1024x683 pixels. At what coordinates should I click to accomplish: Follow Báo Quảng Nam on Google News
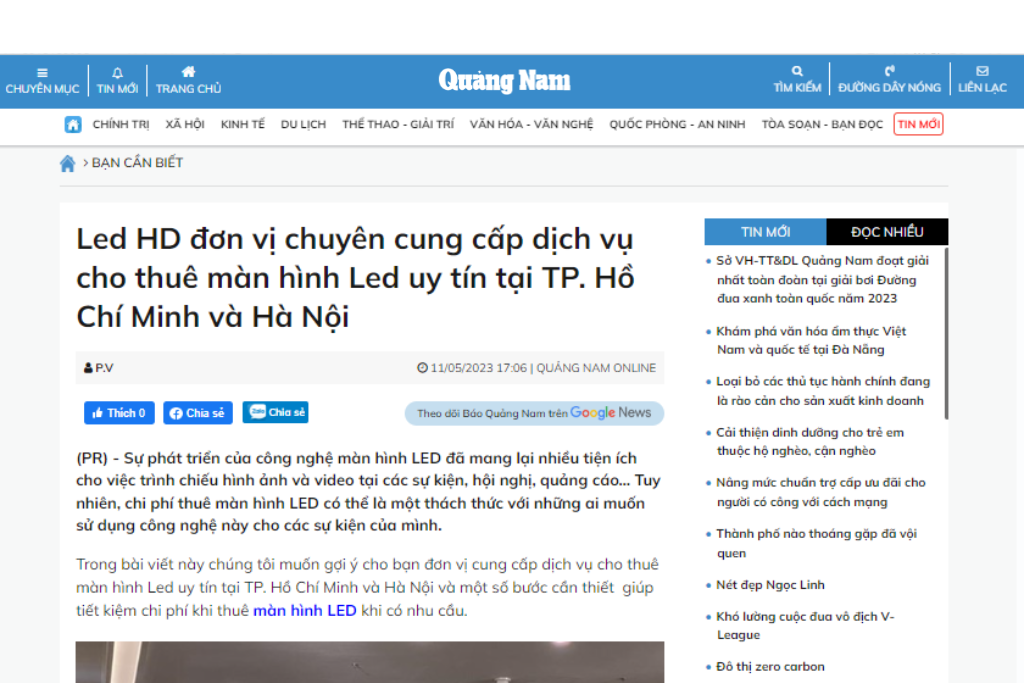pos(534,413)
